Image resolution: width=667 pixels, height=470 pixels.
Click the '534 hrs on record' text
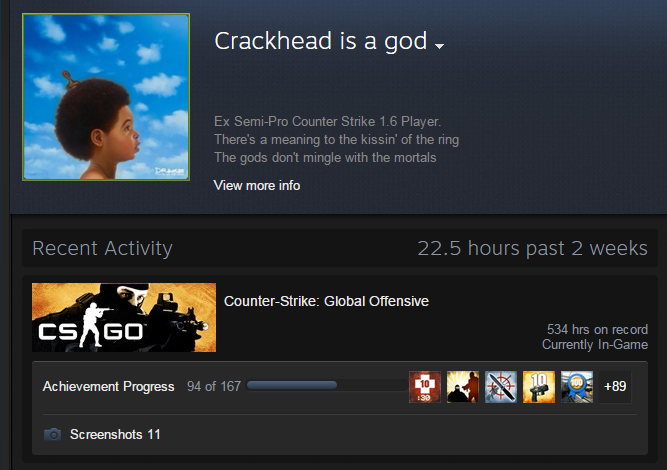coord(597,329)
